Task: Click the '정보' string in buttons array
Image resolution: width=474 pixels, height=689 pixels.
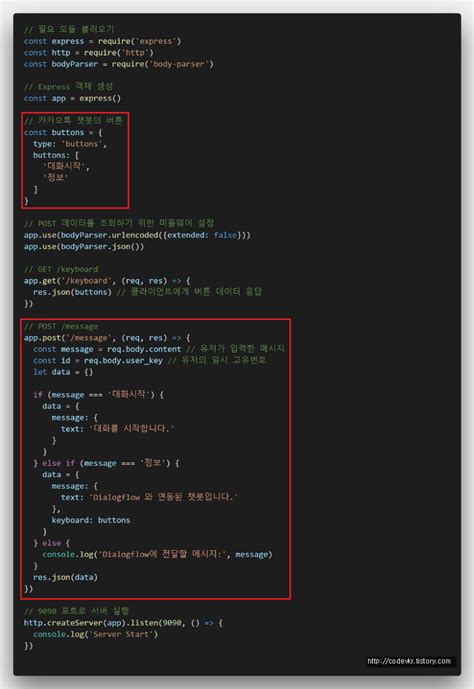Action: 55,178
